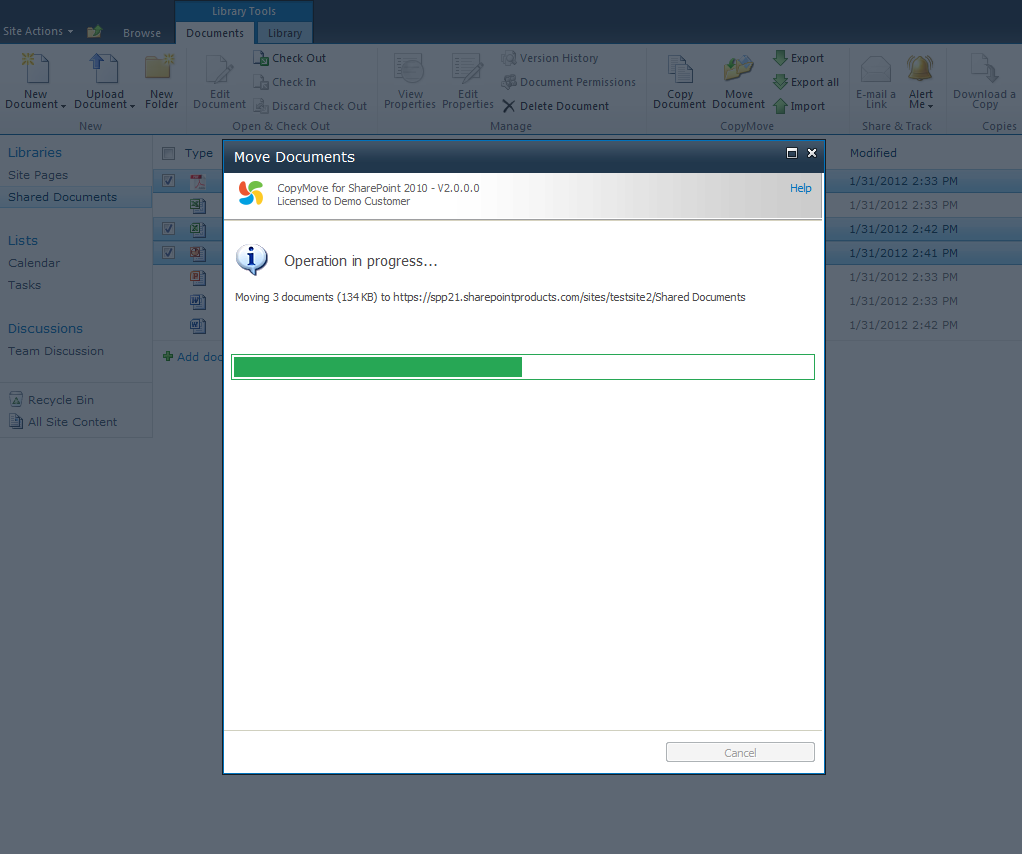Screen dimensions: 1022x854
Task: Click the Import green arrow
Action: (780, 106)
